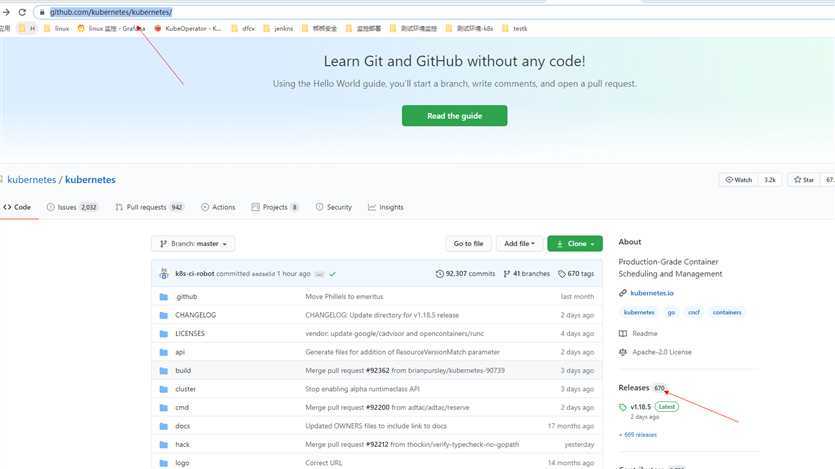
Task: Open the .github folder
Action: point(186,297)
